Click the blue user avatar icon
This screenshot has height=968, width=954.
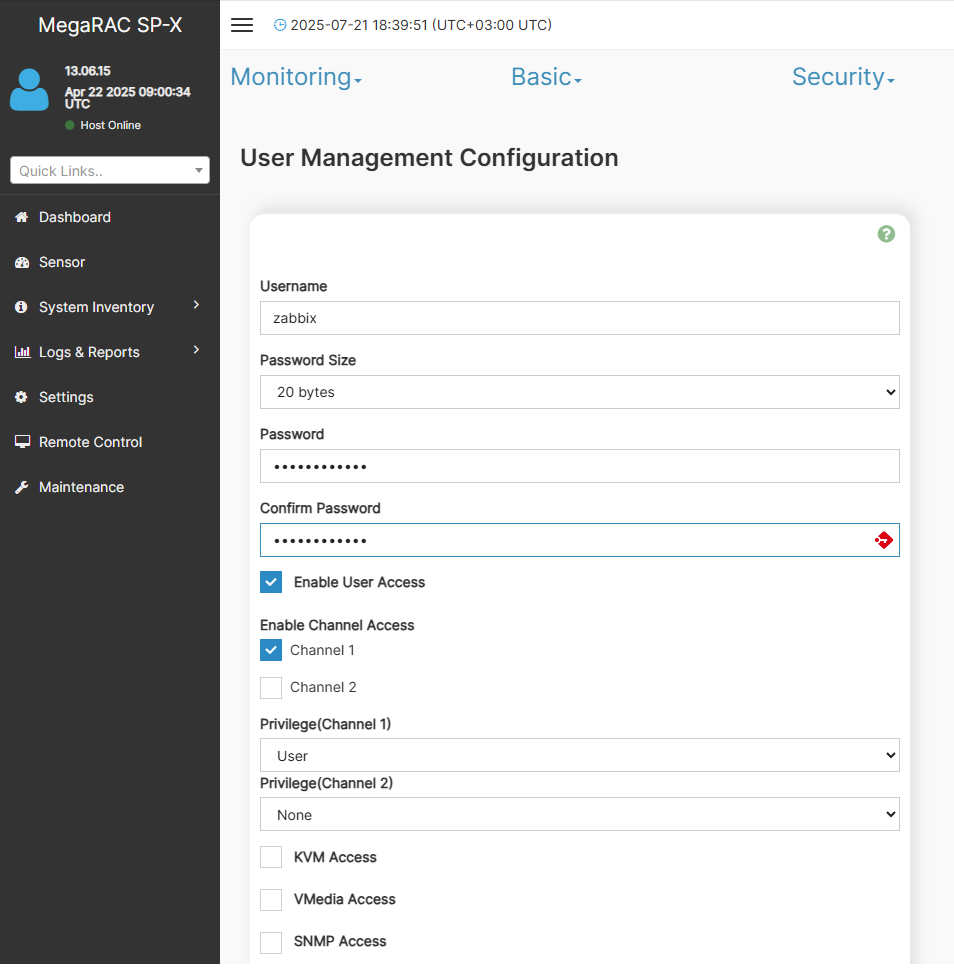pyautogui.click(x=29, y=90)
